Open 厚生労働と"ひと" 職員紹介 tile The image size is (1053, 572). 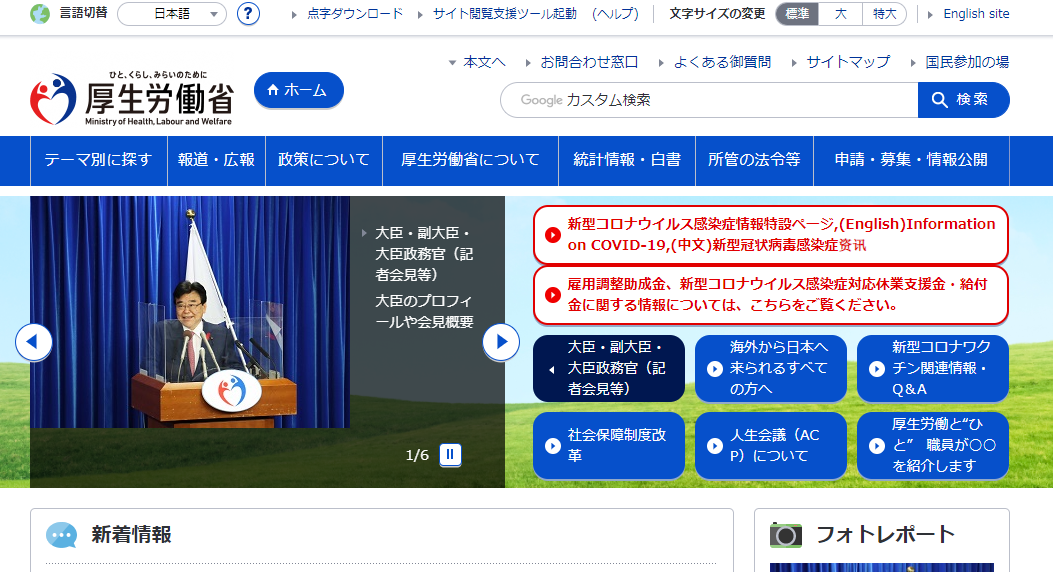click(x=933, y=445)
